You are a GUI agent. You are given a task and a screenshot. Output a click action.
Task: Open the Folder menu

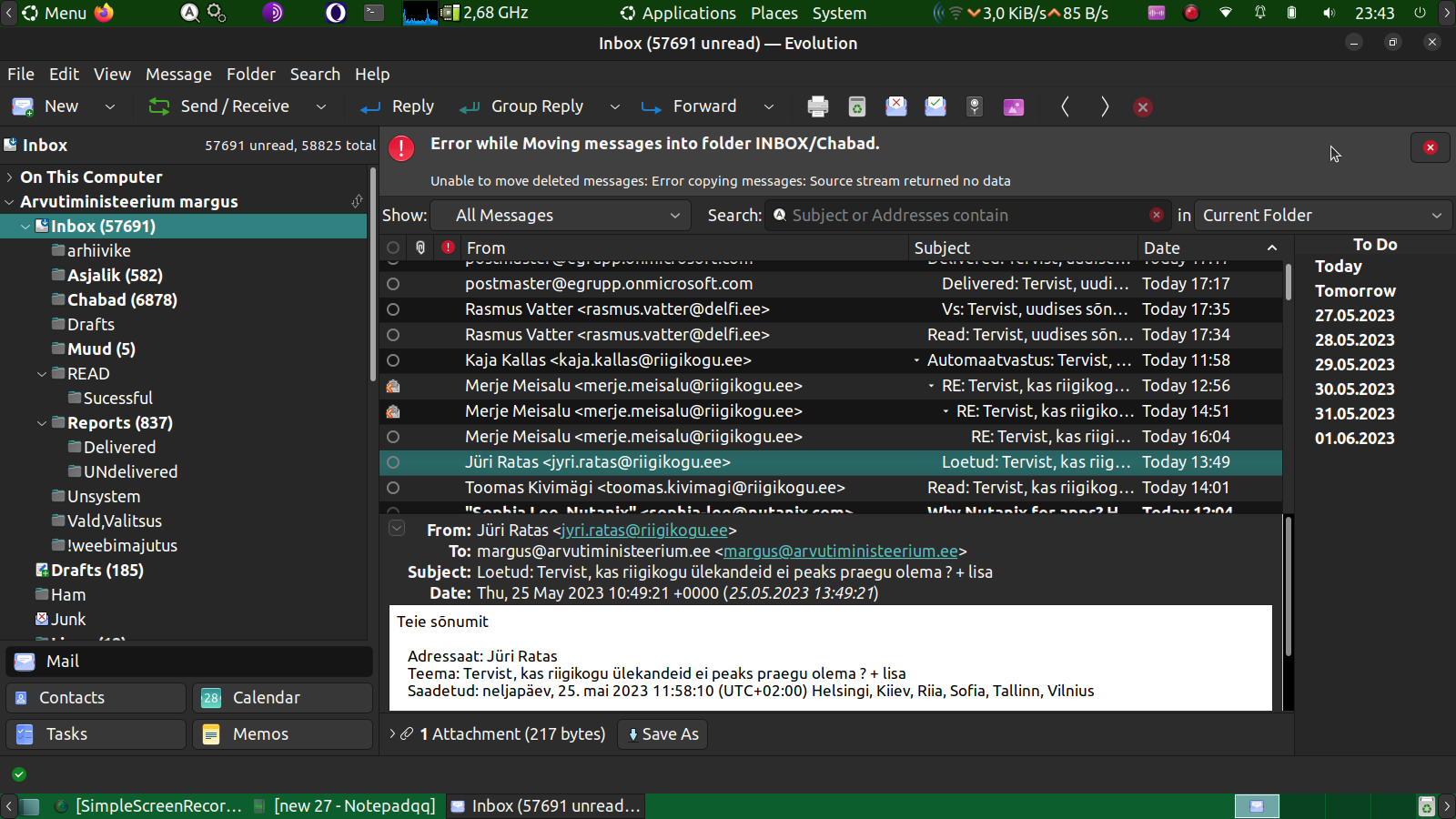click(x=251, y=74)
